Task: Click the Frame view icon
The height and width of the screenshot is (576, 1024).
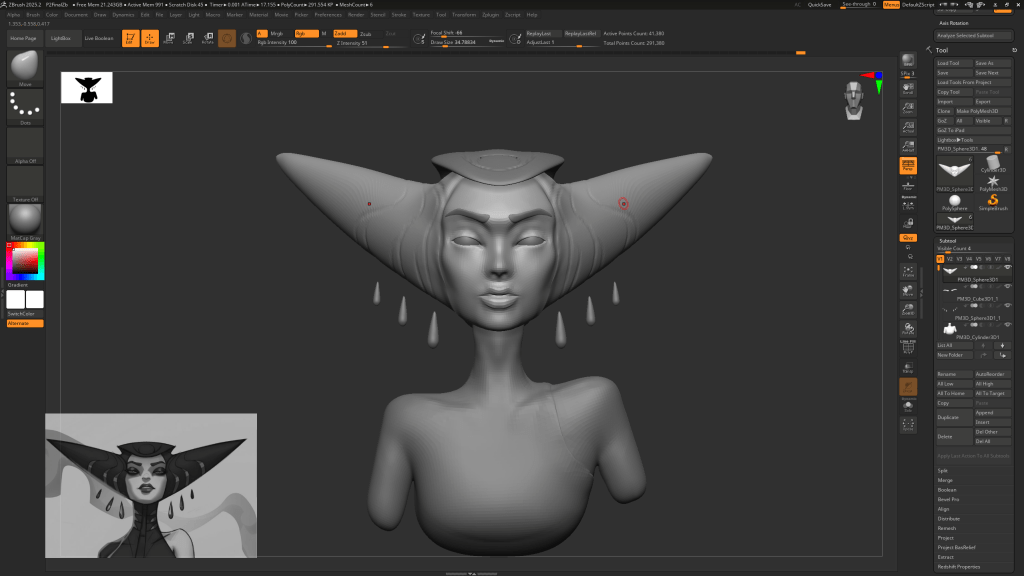Action: coord(908,270)
